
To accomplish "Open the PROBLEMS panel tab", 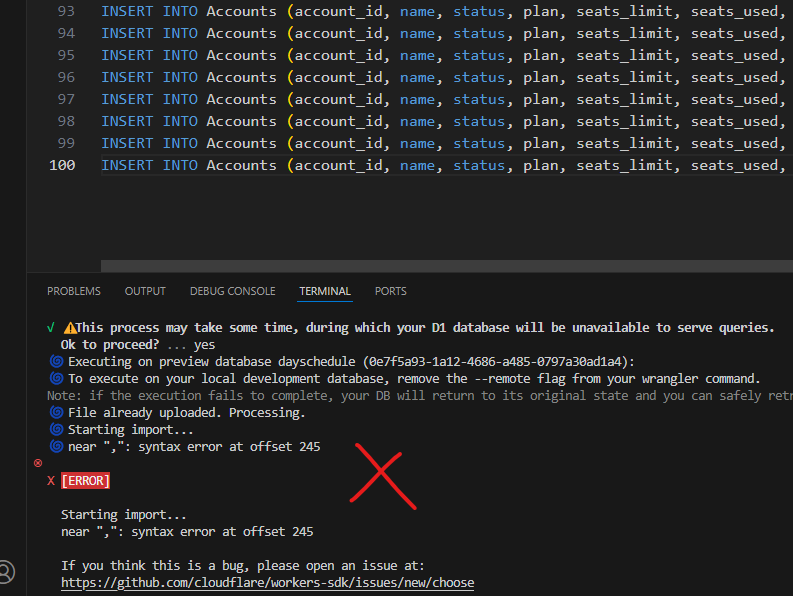I will click(x=74, y=291).
